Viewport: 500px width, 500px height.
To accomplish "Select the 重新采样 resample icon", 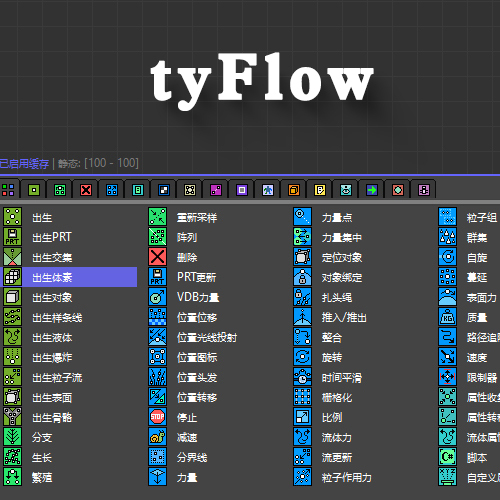I will 157,216.
